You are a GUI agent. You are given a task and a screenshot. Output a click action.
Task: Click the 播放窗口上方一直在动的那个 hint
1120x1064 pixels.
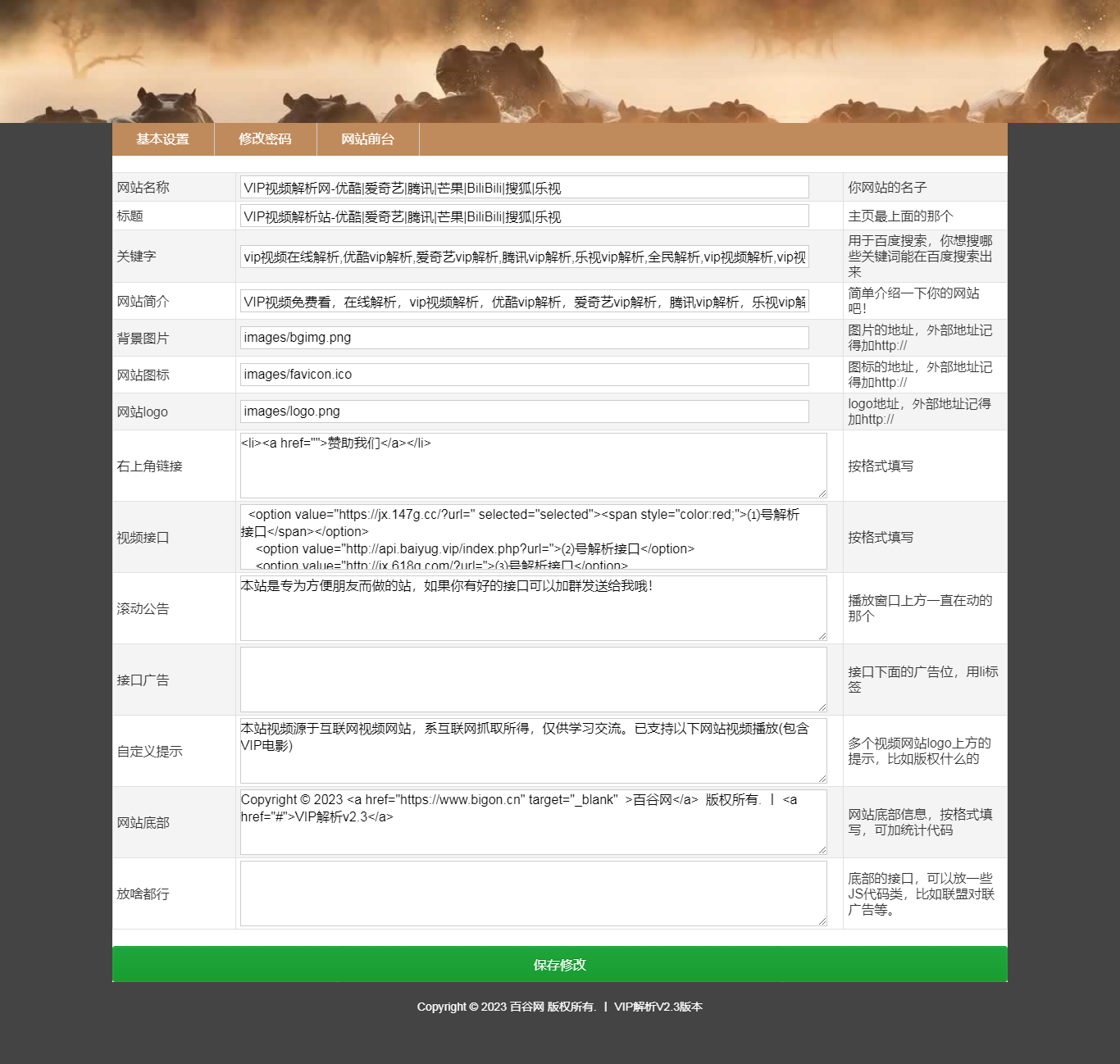[920, 608]
